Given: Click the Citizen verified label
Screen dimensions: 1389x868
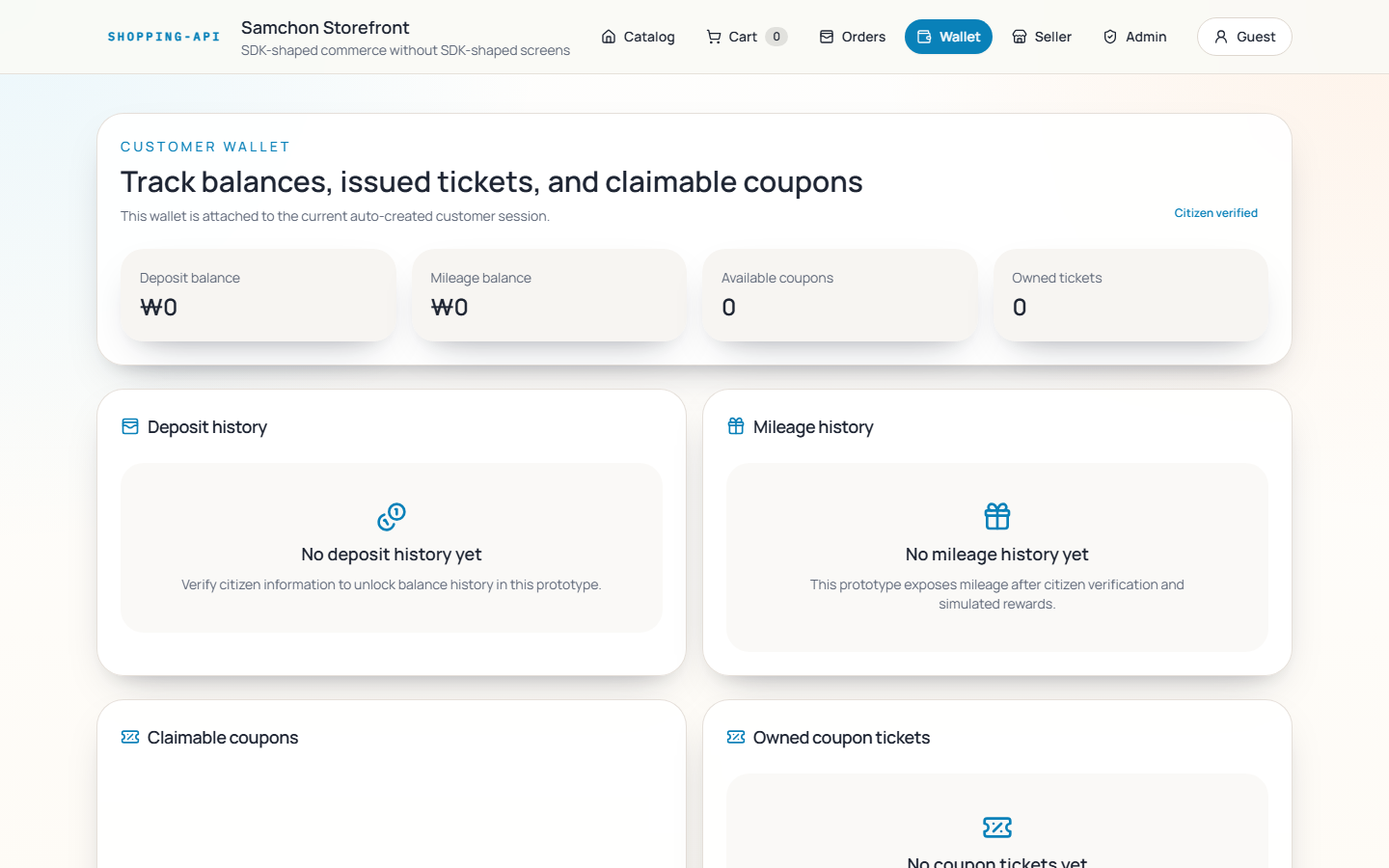Looking at the screenshot, I should (1215, 213).
